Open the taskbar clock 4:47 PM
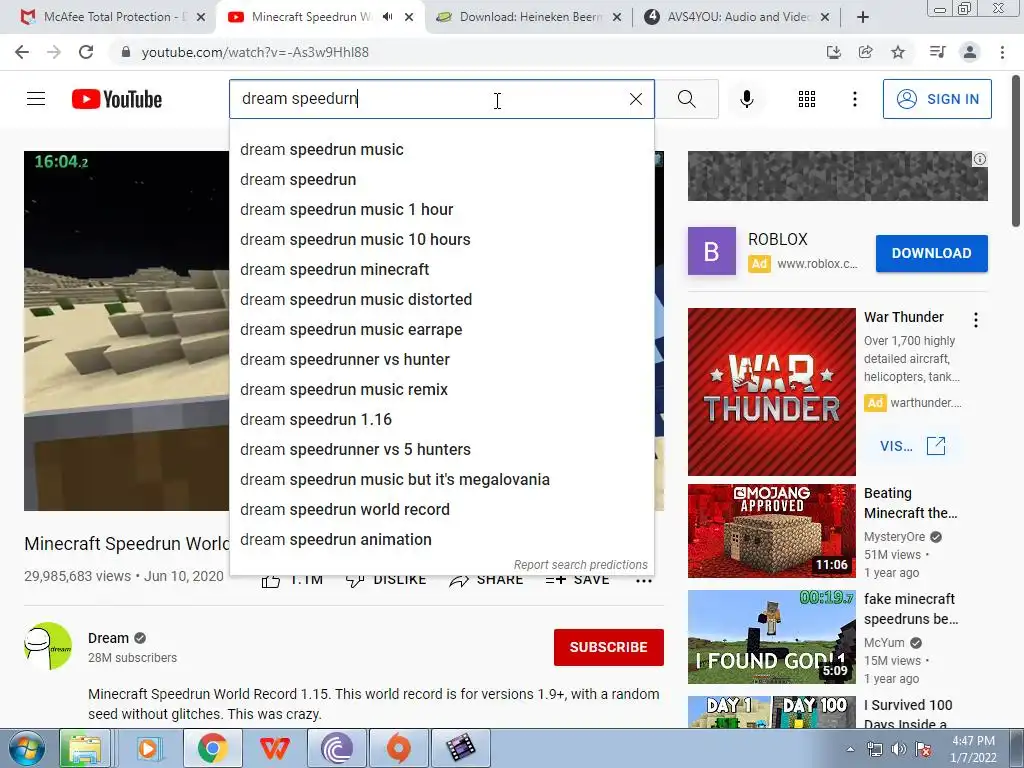This screenshot has width=1024, height=768. [973, 749]
